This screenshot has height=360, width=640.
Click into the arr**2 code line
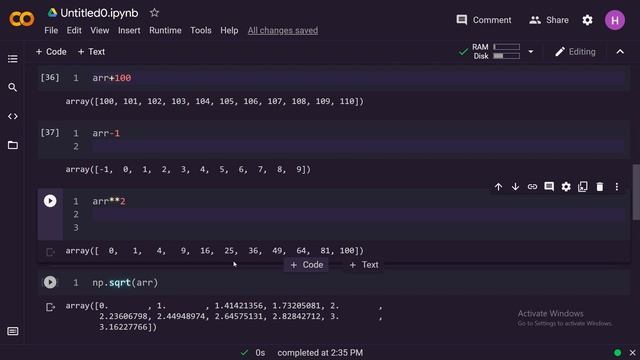[x=359, y=201]
